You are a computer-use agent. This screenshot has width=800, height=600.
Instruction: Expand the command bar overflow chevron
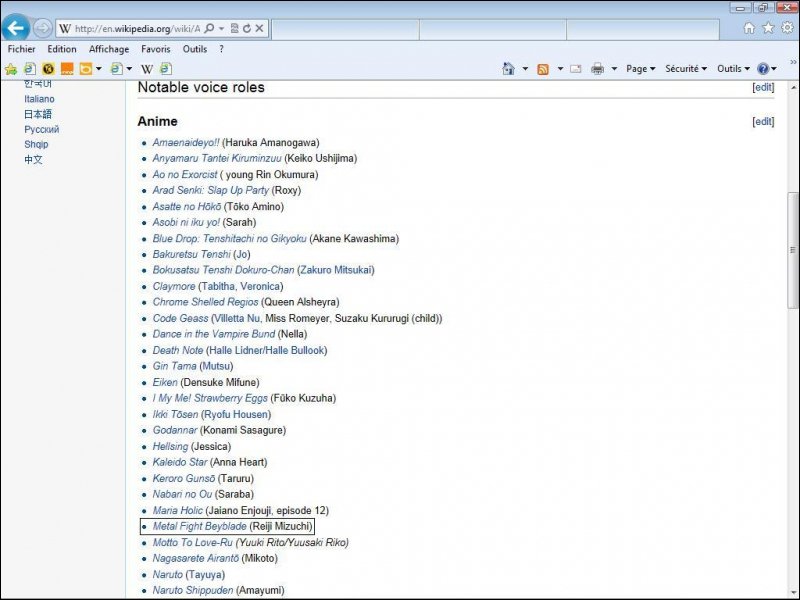point(793,62)
